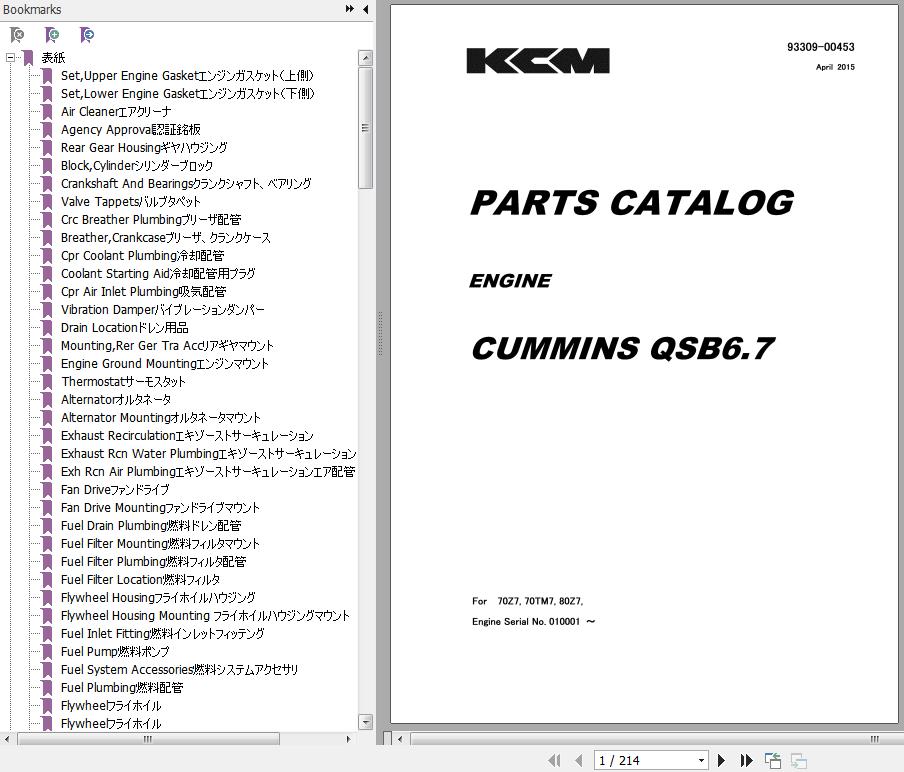Select Fuel Inlet Fitting bookmark
The height and width of the screenshot is (772, 904).
pos(163,634)
